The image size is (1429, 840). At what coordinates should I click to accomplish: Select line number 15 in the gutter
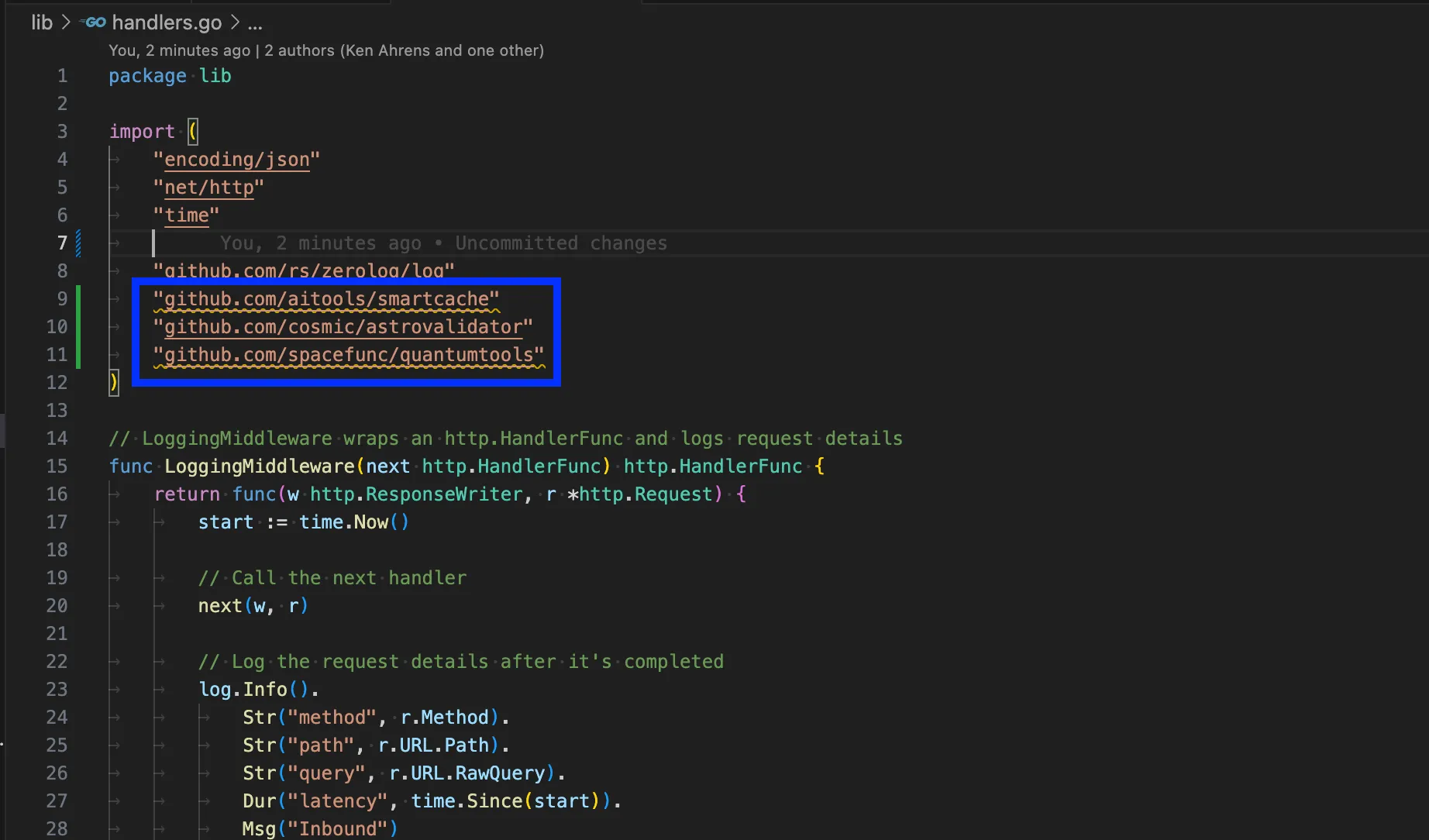(57, 466)
